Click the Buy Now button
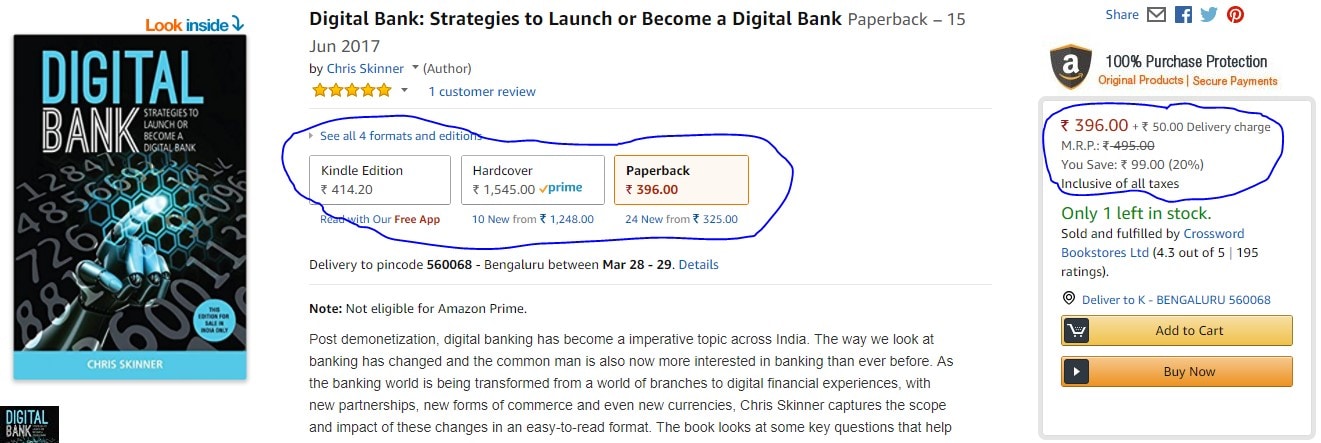The height and width of the screenshot is (443, 1321). [x=1177, y=372]
